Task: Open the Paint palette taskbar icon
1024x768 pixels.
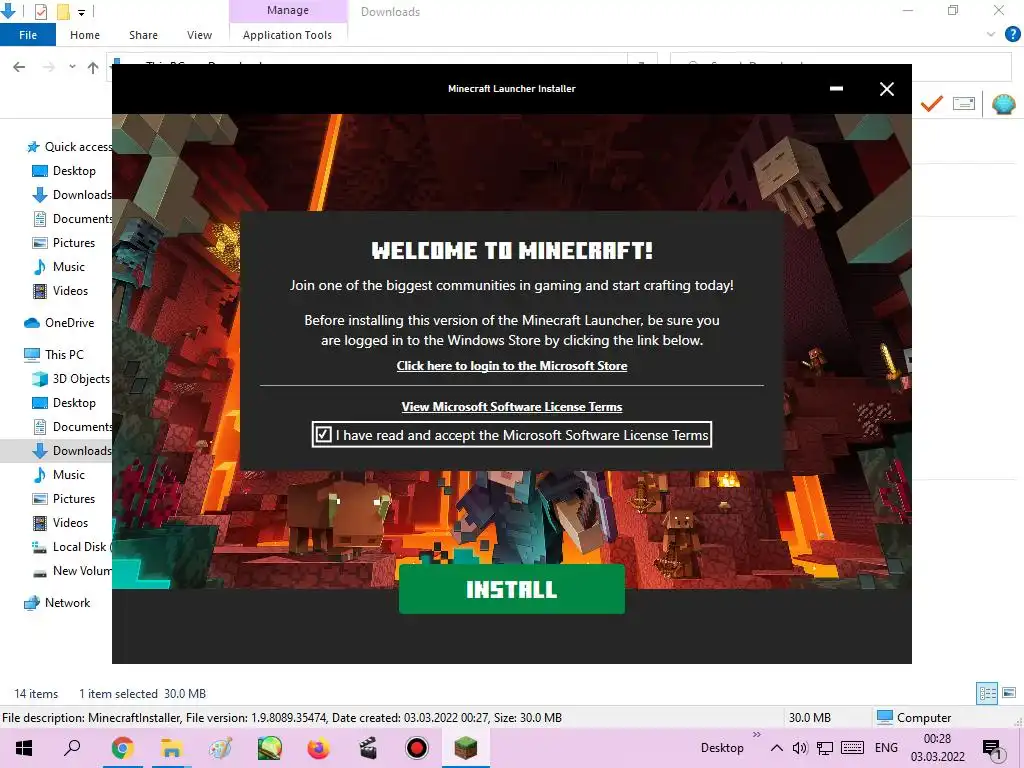Action: point(220,748)
